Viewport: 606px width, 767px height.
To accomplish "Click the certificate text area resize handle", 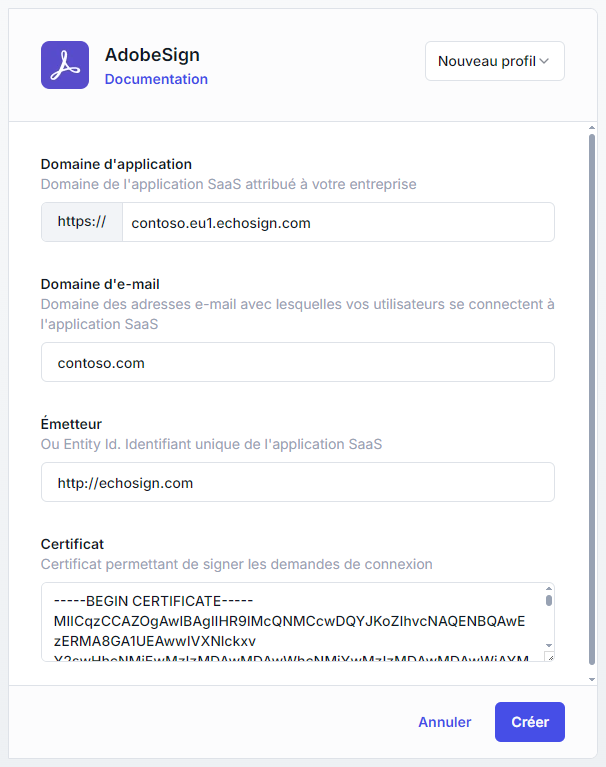I will 549,657.
